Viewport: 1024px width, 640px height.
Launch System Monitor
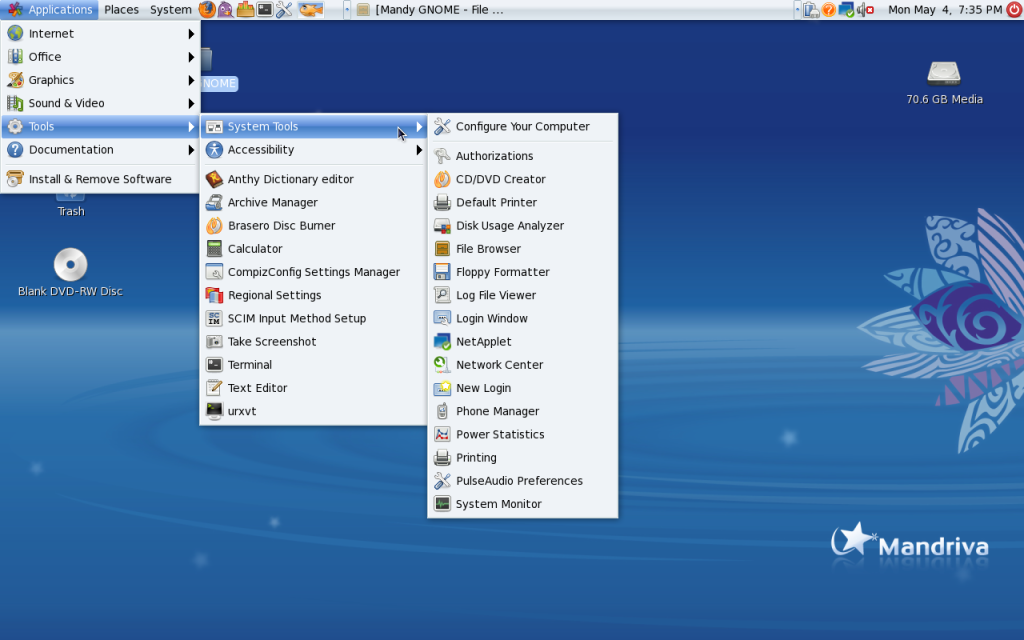pyautogui.click(x=522, y=504)
